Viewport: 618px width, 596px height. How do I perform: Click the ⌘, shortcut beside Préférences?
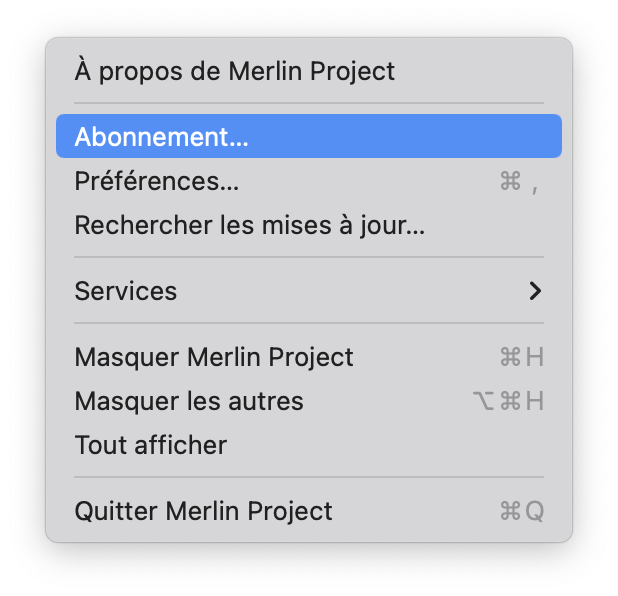[x=520, y=181]
